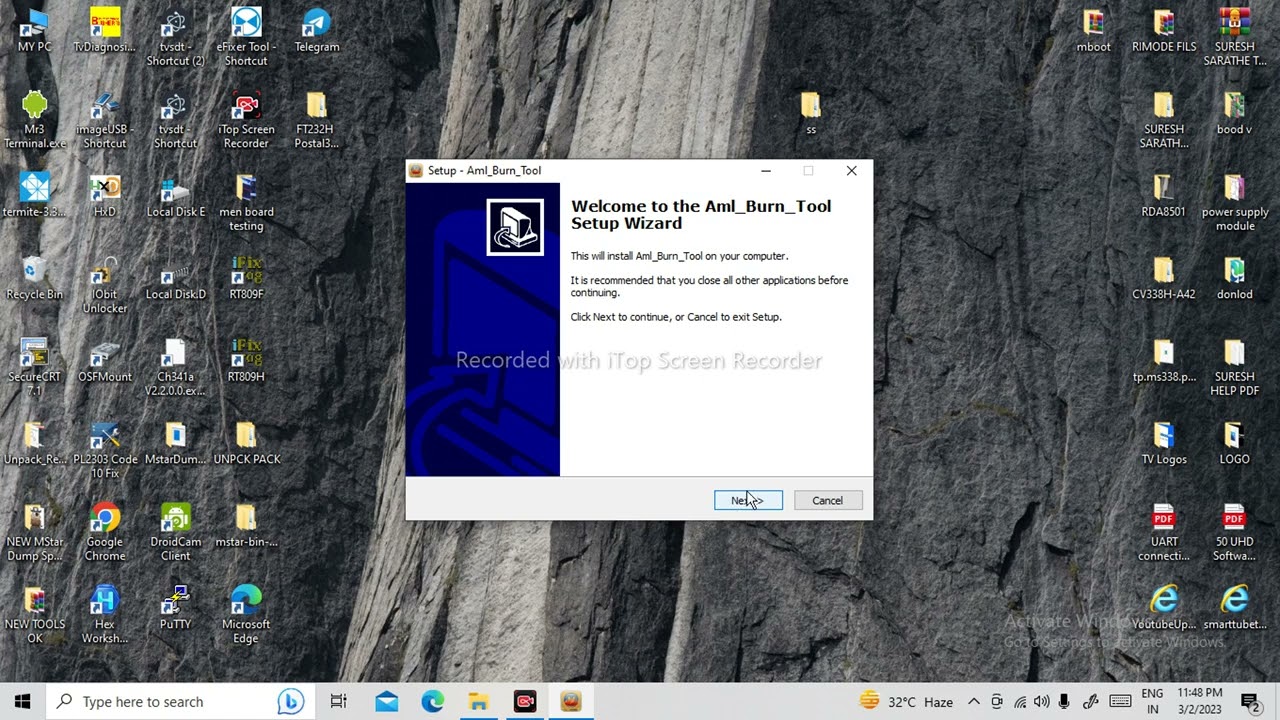Image resolution: width=1280 pixels, height=720 pixels.
Task: Select SURESH HELP PDF folder
Action: 1234,366
